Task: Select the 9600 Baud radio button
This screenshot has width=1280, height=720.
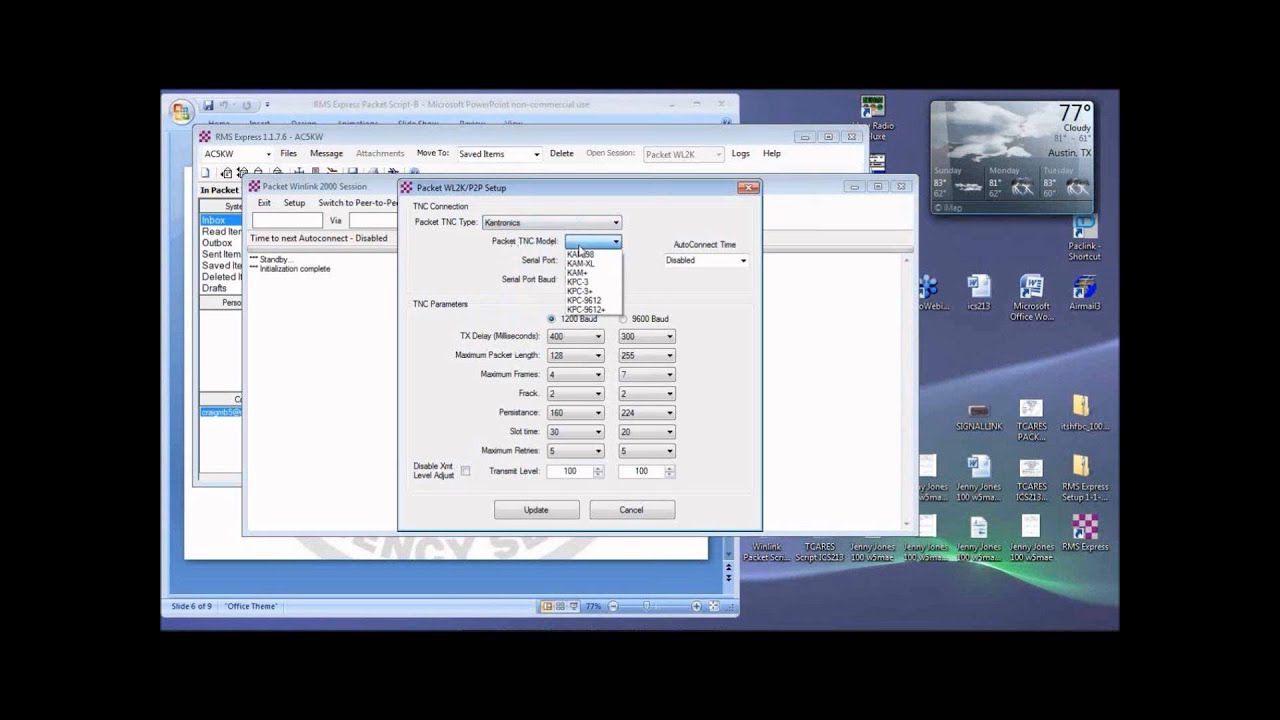Action: (x=622, y=319)
